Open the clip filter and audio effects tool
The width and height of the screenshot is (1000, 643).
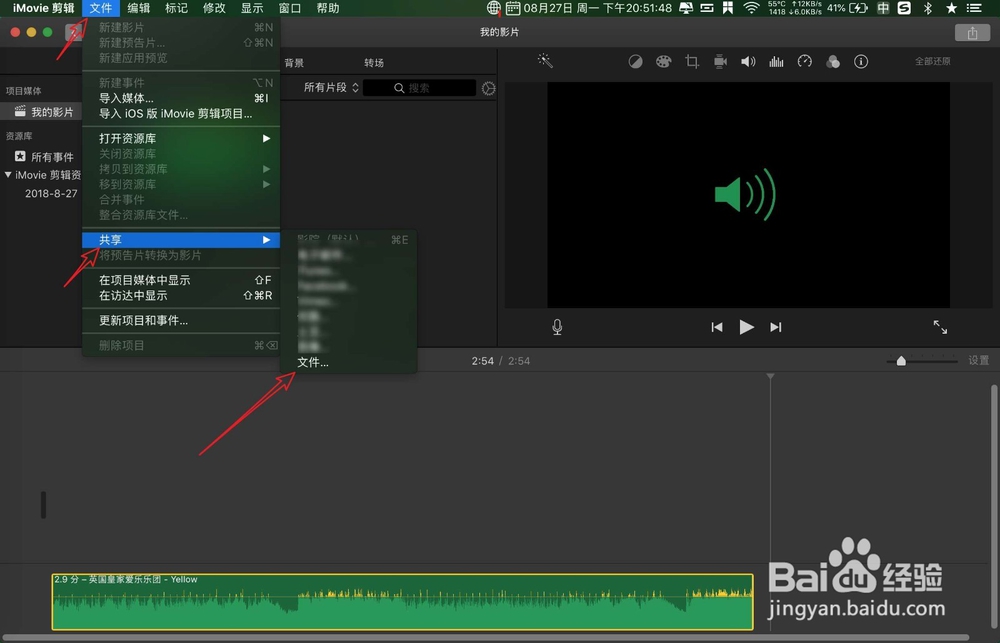pos(833,61)
